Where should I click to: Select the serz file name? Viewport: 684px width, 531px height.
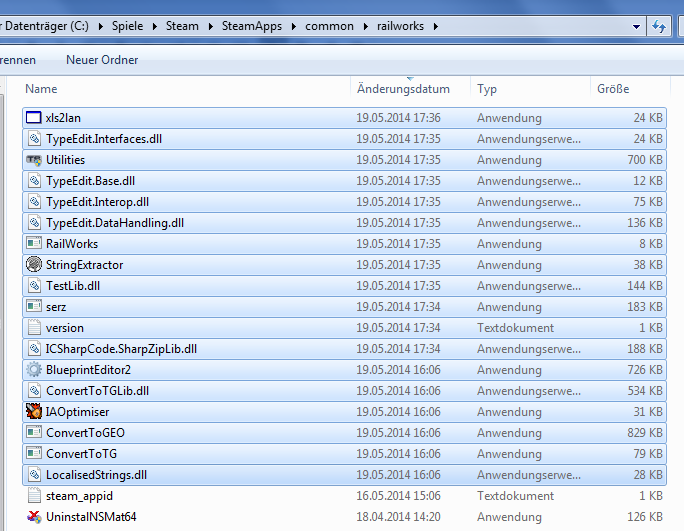(56, 307)
